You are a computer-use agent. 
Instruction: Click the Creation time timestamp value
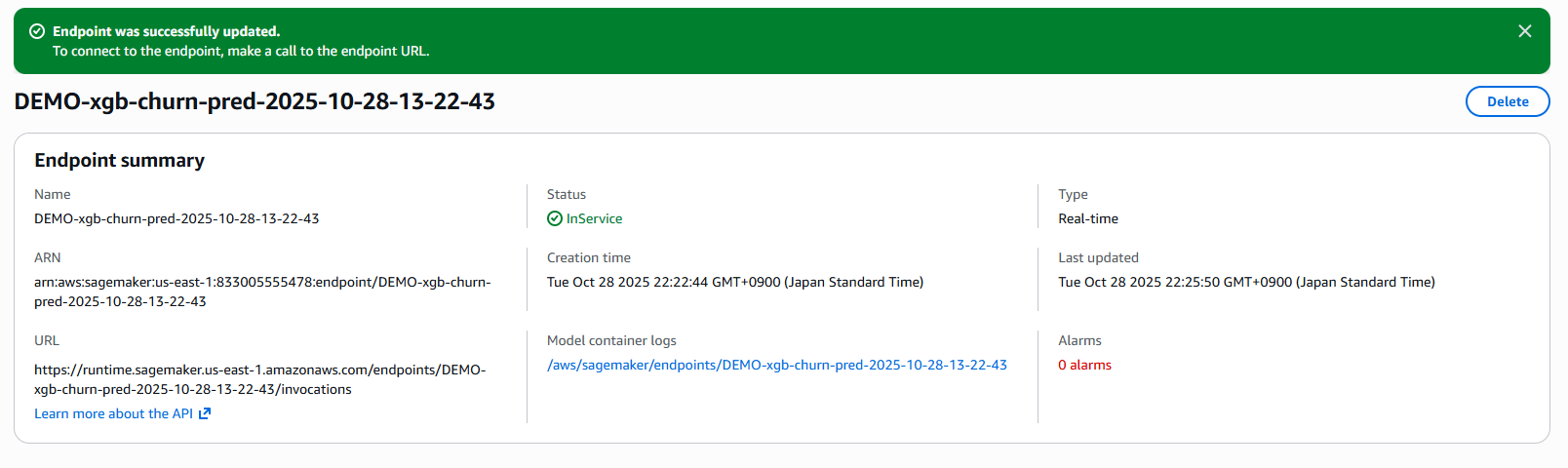(x=734, y=282)
